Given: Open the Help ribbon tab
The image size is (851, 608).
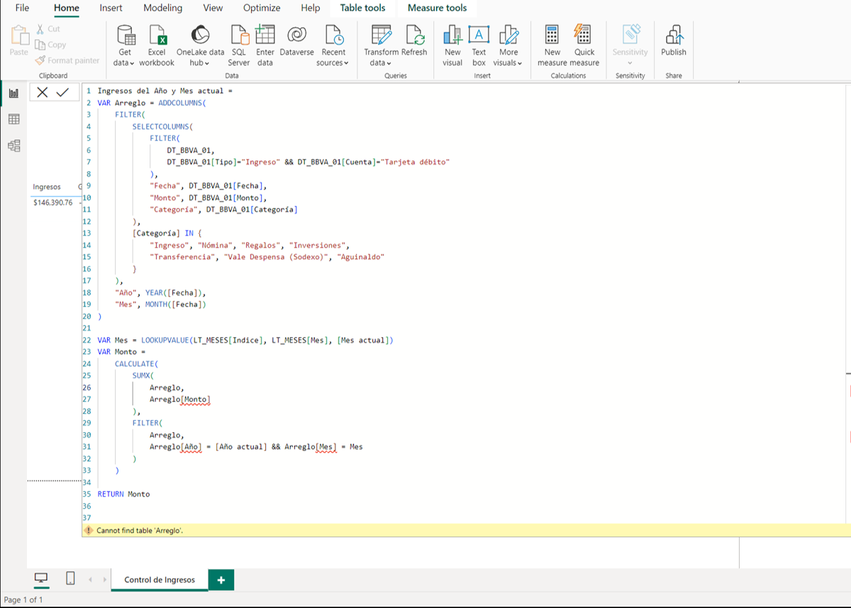Looking at the screenshot, I should [x=310, y=8].
